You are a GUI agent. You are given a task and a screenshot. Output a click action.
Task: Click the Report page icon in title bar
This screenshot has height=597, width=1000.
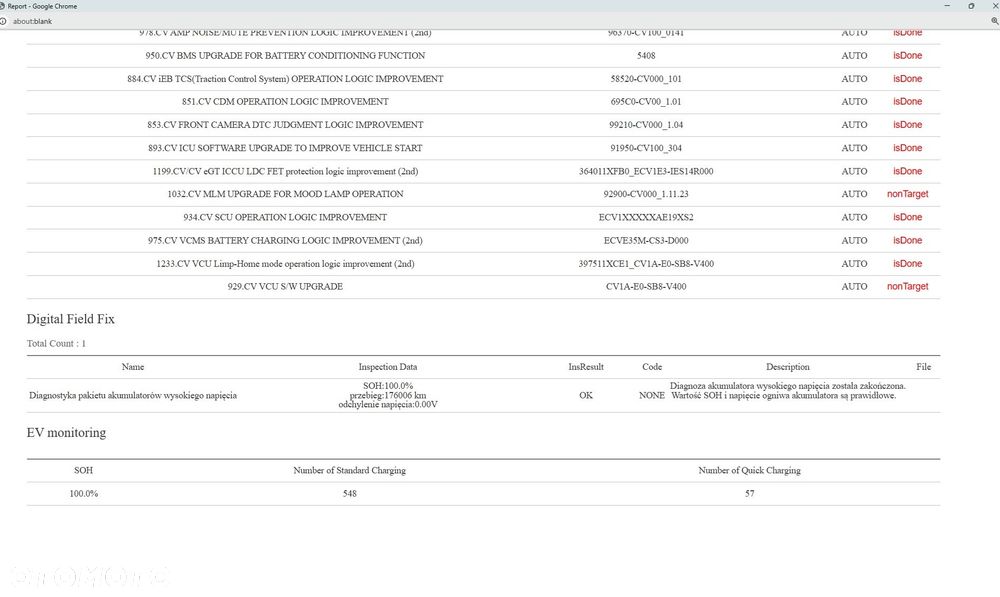click(x=2, y=6)
